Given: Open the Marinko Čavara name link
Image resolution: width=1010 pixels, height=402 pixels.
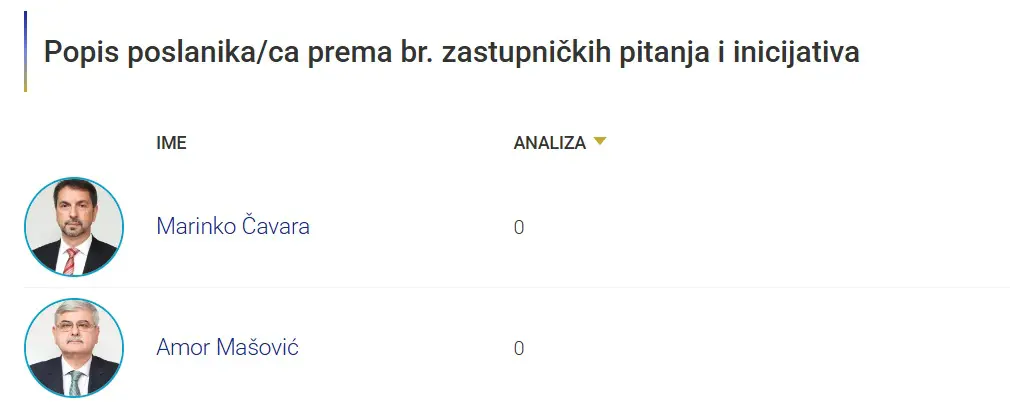Looking at the screenshot, I should [x=233, y=227].
